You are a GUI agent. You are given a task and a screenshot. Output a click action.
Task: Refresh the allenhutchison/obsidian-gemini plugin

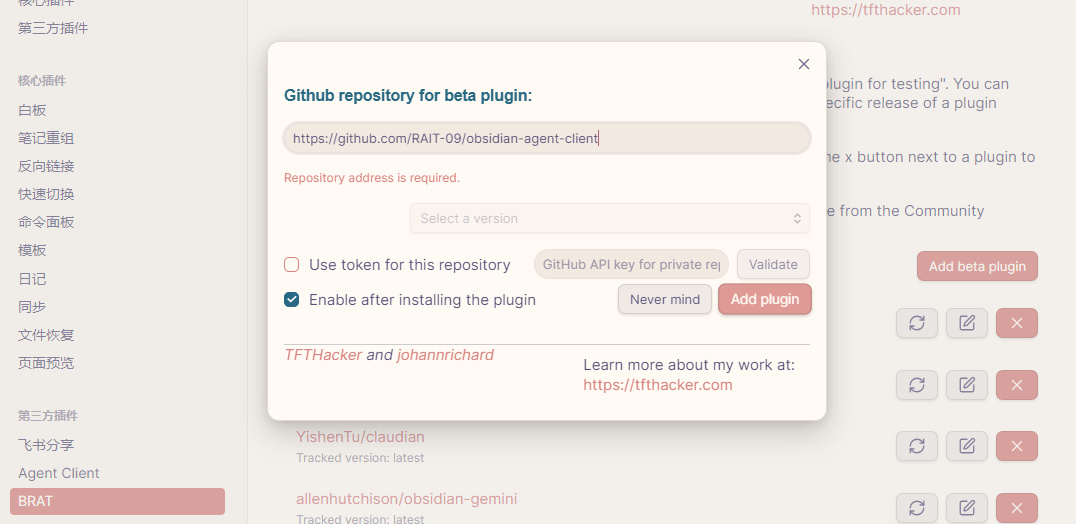pyautogui.click(x=916, y=508)
